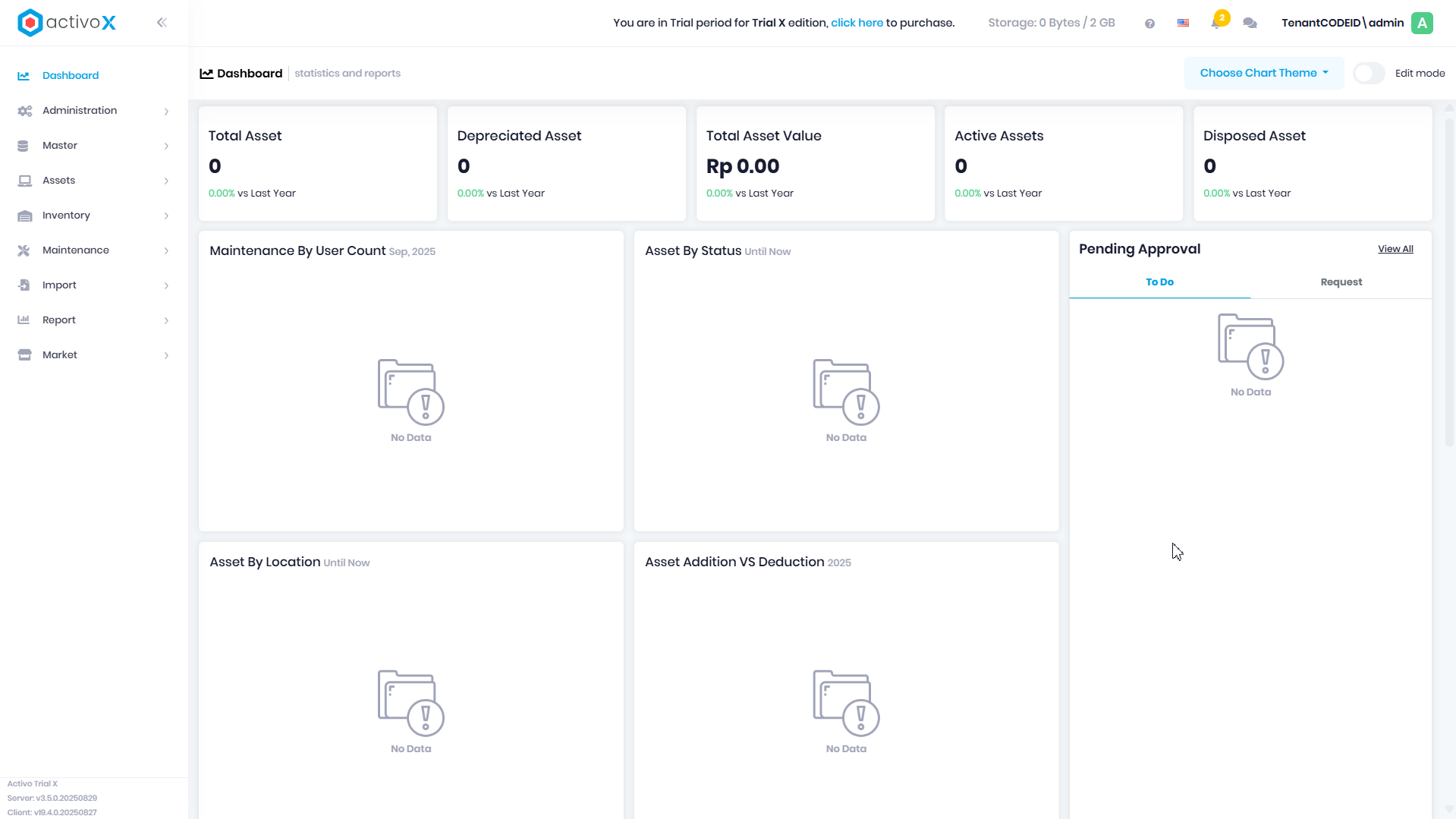Expand Inventory menu chevron

[166, 216]
